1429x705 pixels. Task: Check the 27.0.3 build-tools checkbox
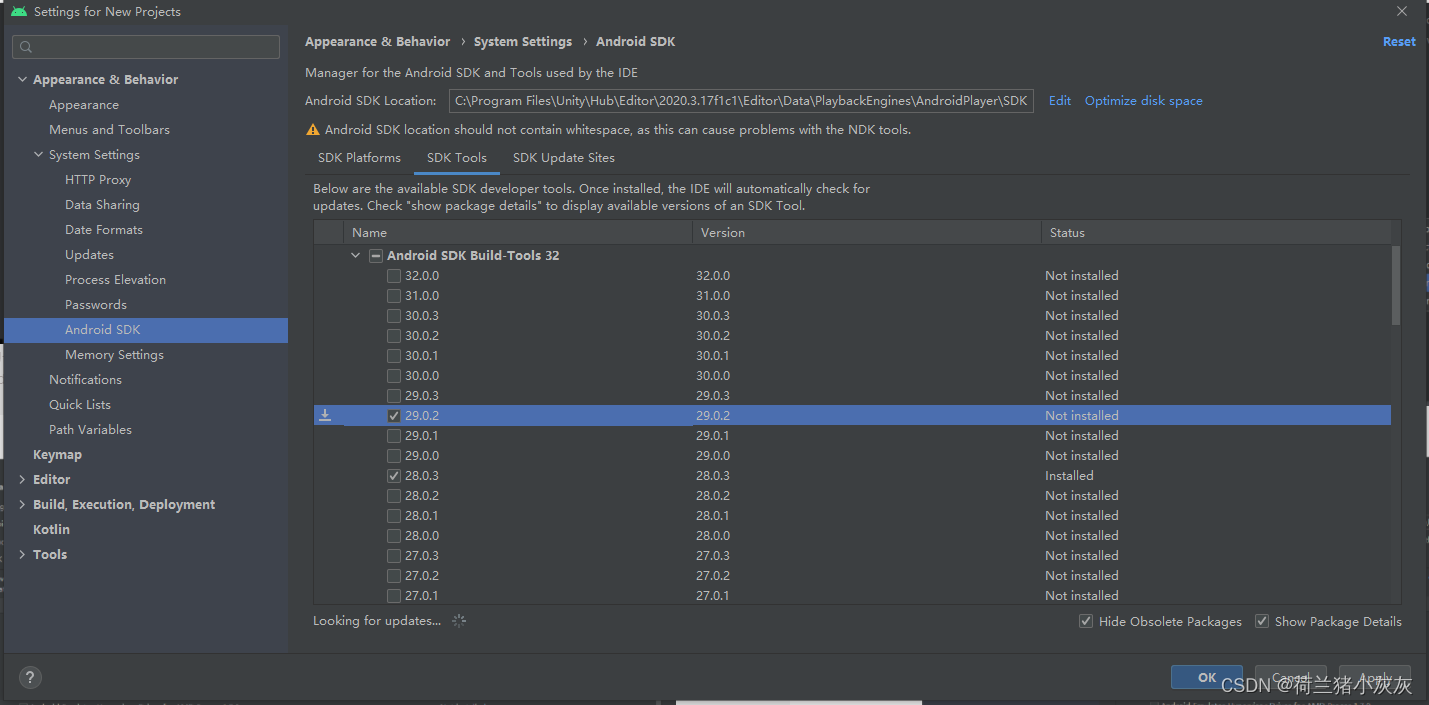[394, 556]
